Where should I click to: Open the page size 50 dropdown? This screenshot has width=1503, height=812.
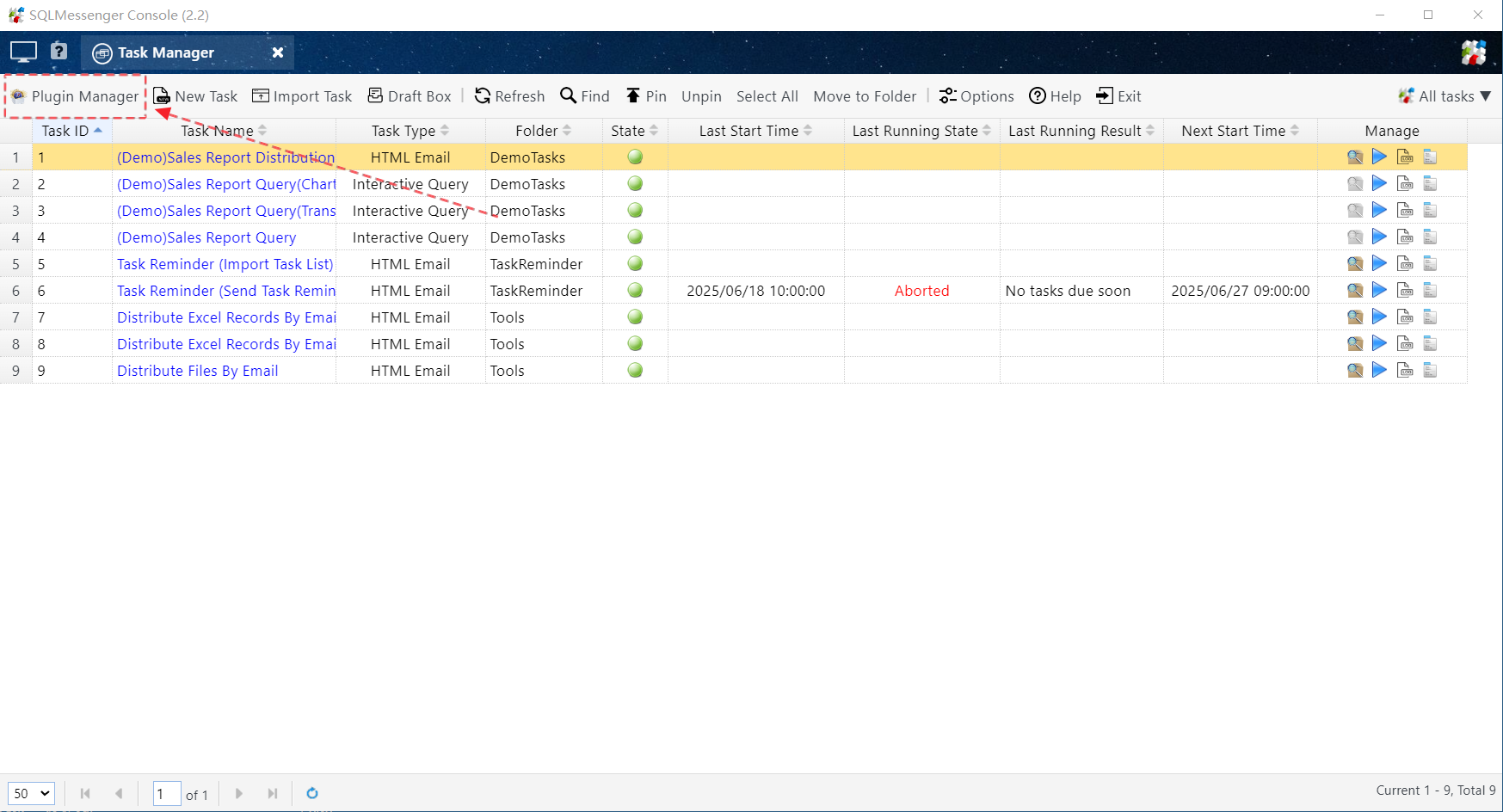[x=31, y=793]
